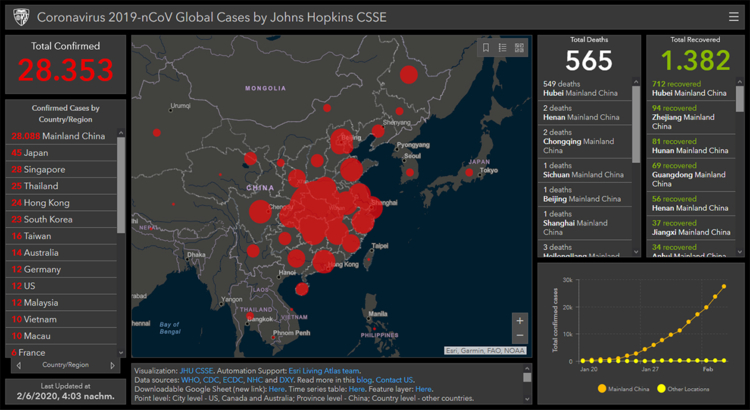Select South Korea in country list
The image size is (750, 410).
[x=61, y=220]
